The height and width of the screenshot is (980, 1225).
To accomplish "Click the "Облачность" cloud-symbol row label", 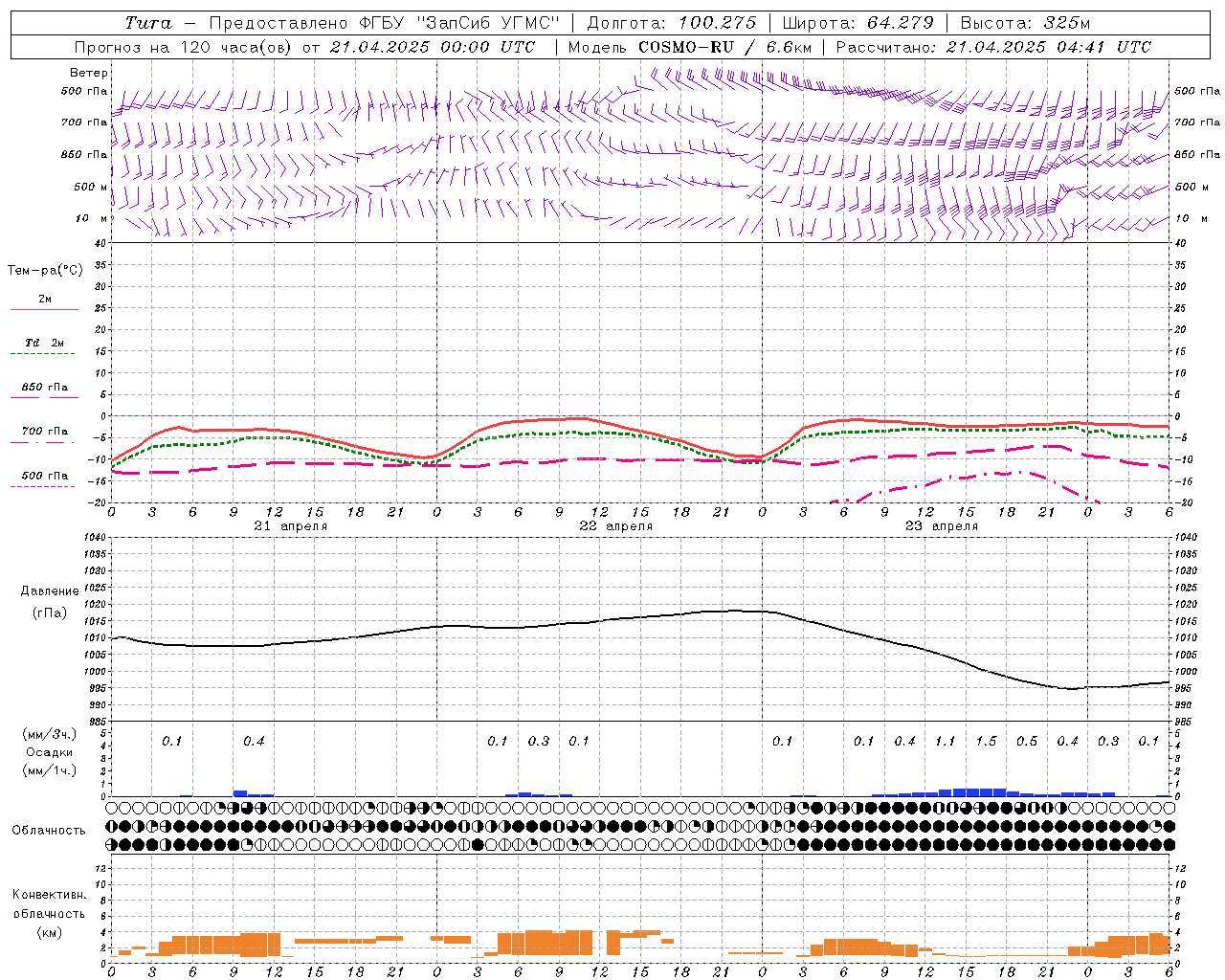I will tap(49, 831).
